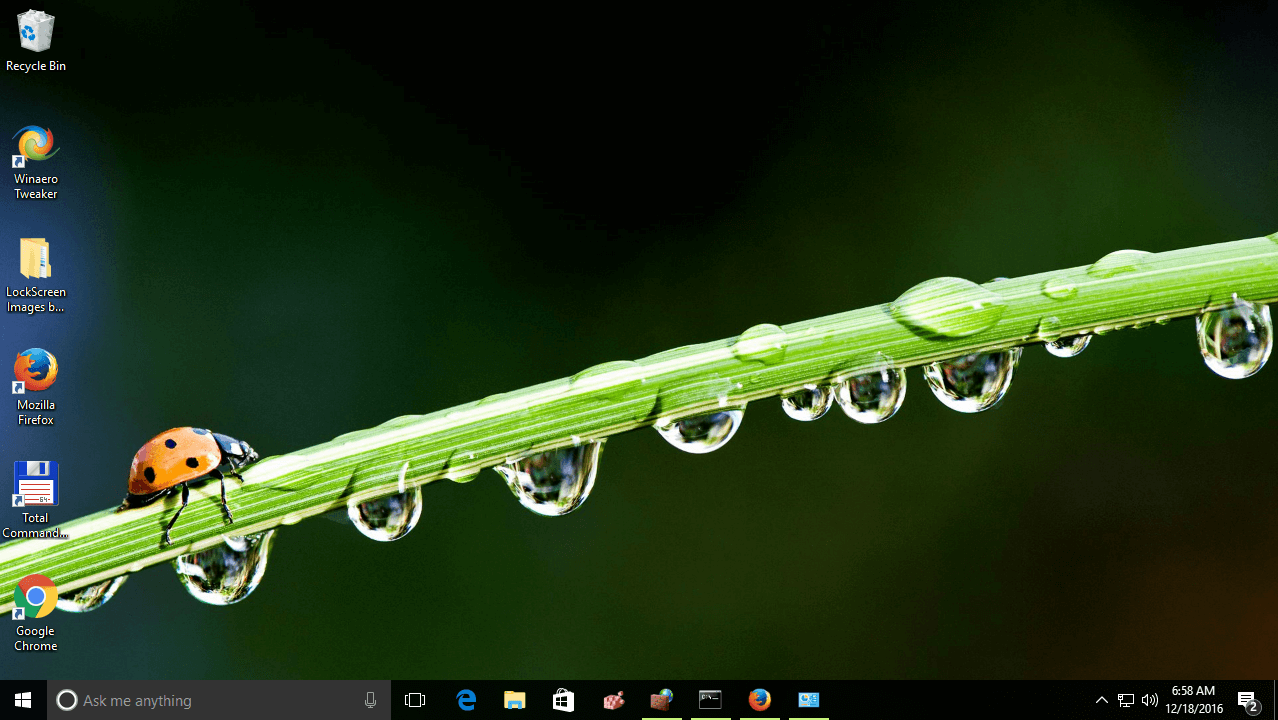Click the brick wall with globe taskbar icon
This screenshot has height=720, width=1278.
[x=661, y=700]
